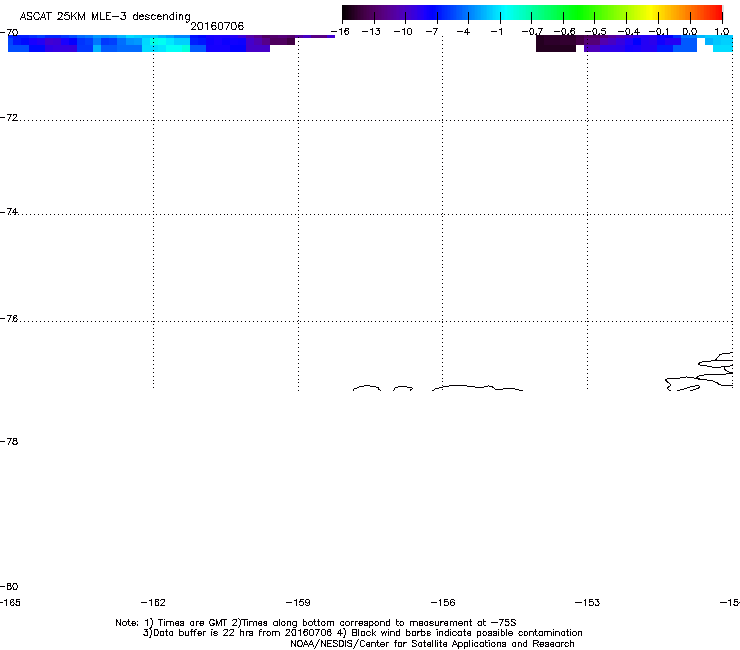
Task: Click the '-153' longitude axis label
Action: click(588, 602)
